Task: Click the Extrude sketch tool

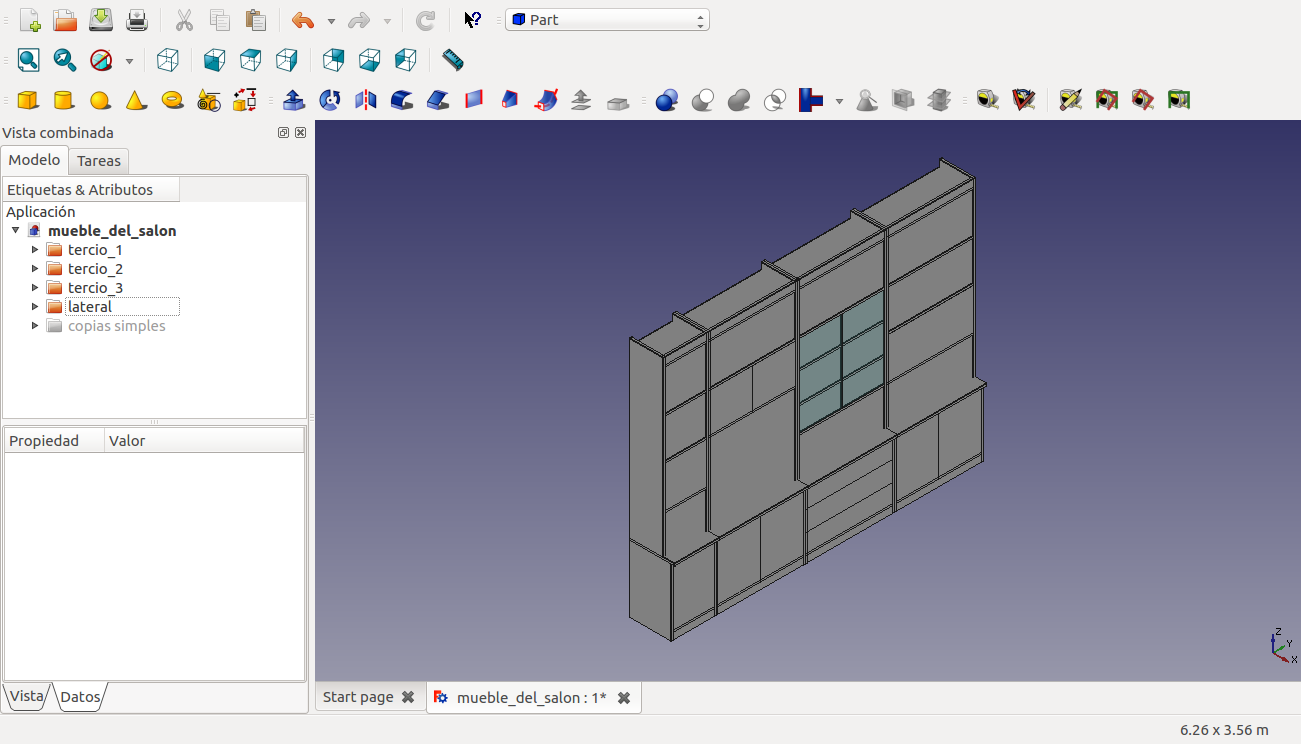Action: point(294,100)
